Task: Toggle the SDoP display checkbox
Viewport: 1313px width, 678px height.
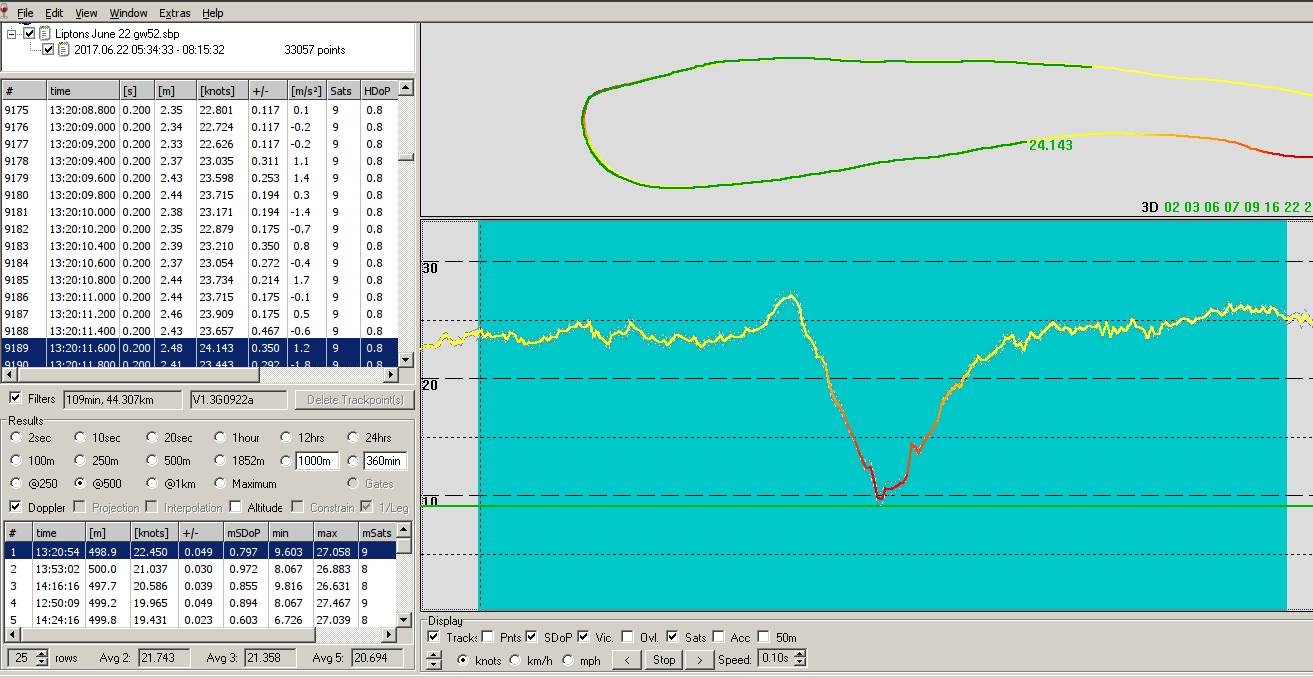Action: (532, 637)
